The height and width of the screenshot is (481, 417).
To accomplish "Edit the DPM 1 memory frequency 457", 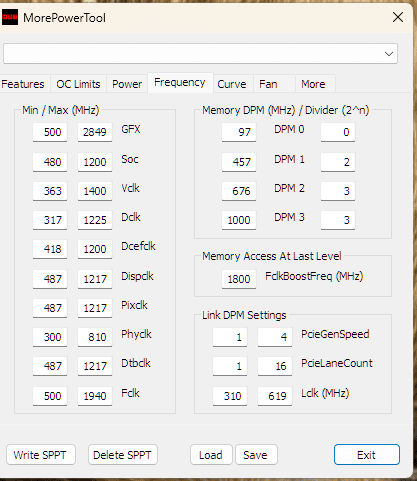I will coord(239,162).
